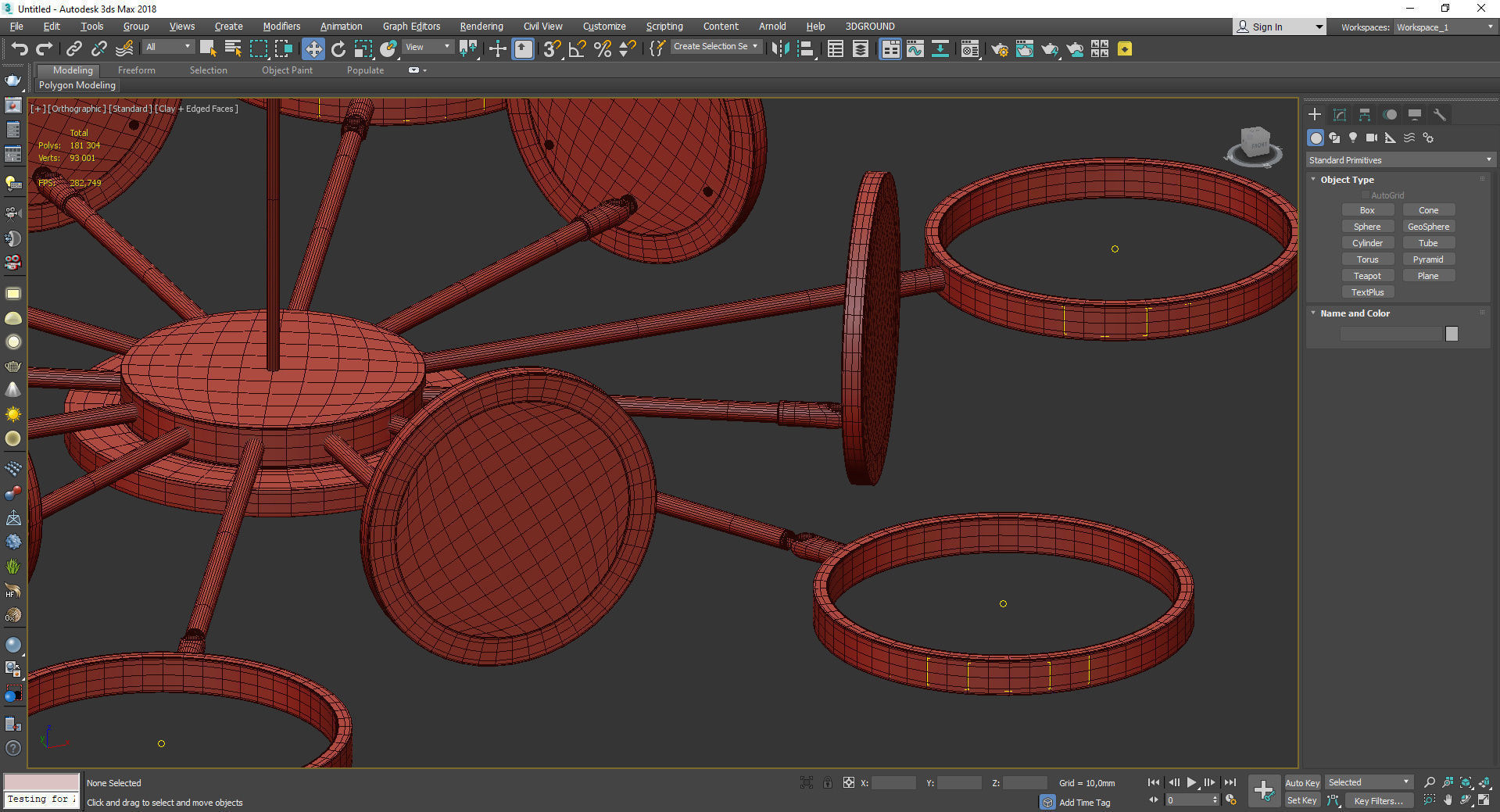The height and width of the screenshot is (812, 1500).
Task: Click the TextPlus object button
Action: coord(1367,292)
